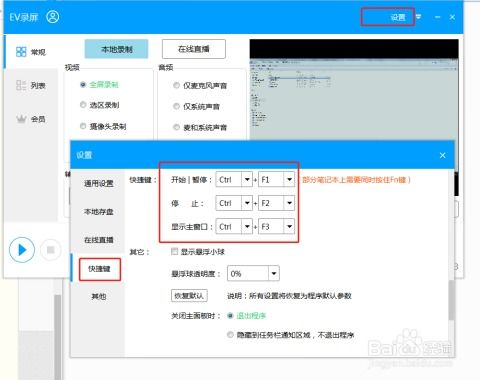Open the 常规 grid icon in sidebar
Screen dimensions: 480x380
[x=21, y=52]
